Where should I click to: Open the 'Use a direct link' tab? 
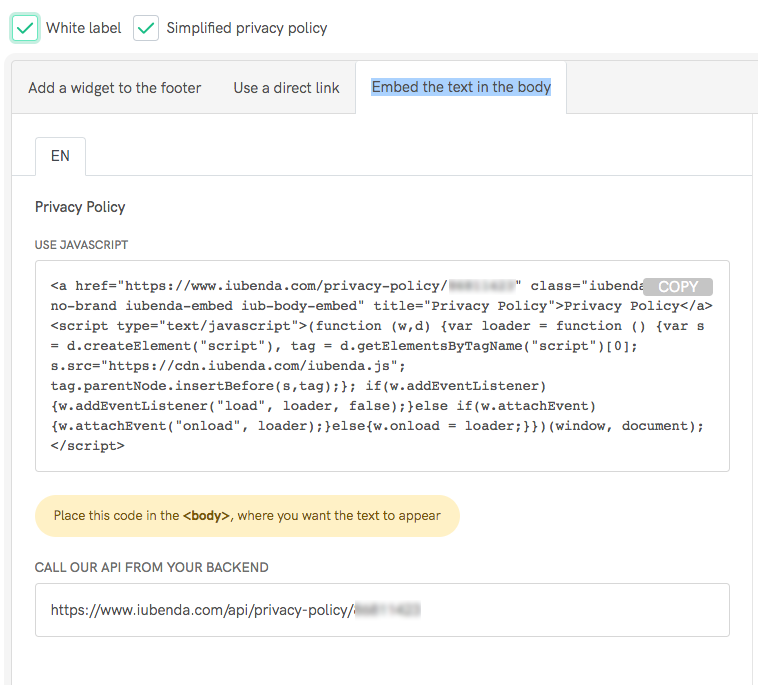[286, 88]
